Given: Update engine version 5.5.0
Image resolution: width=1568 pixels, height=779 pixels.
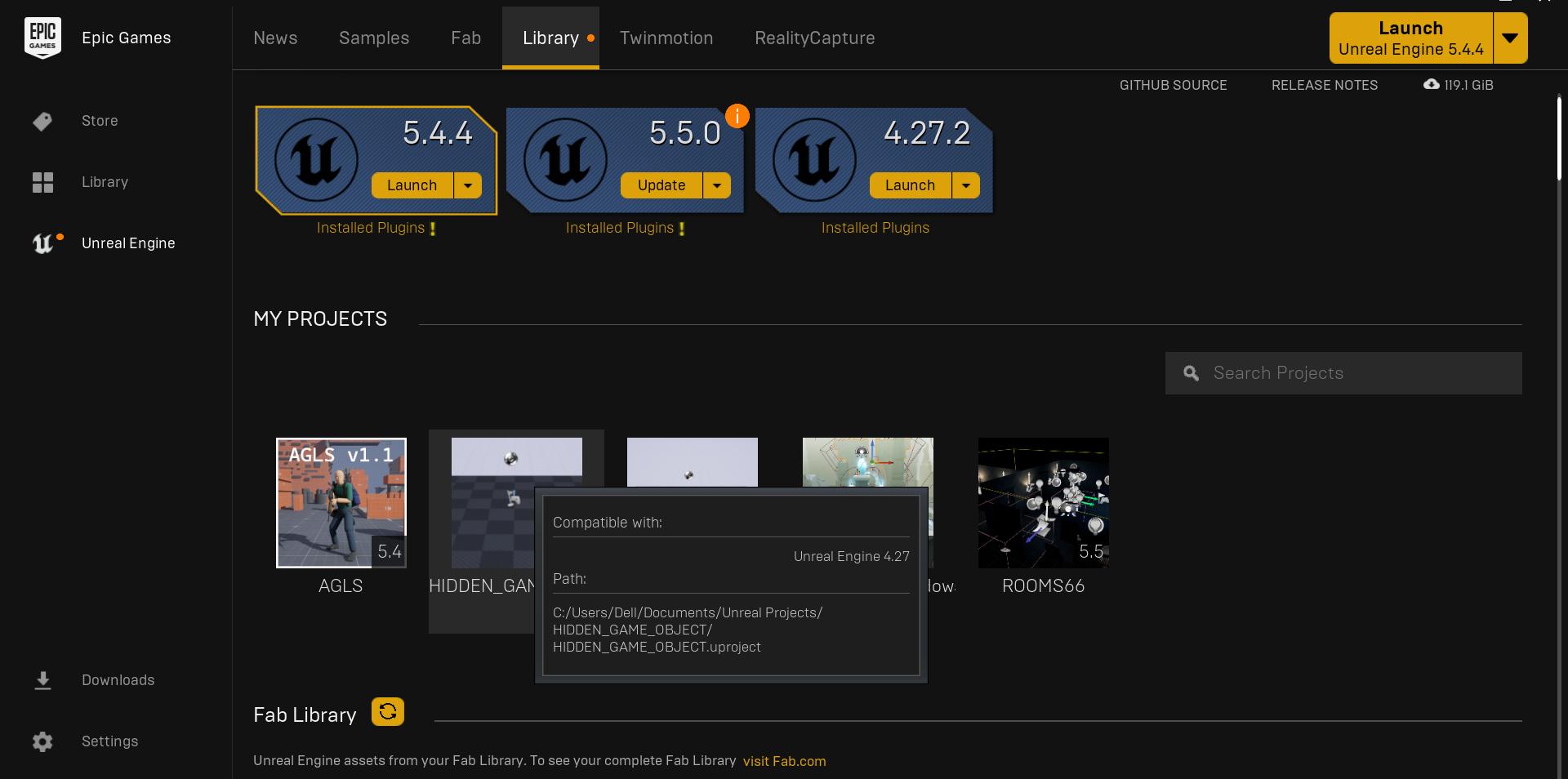Looking at the screenshot, I should 661,185.
